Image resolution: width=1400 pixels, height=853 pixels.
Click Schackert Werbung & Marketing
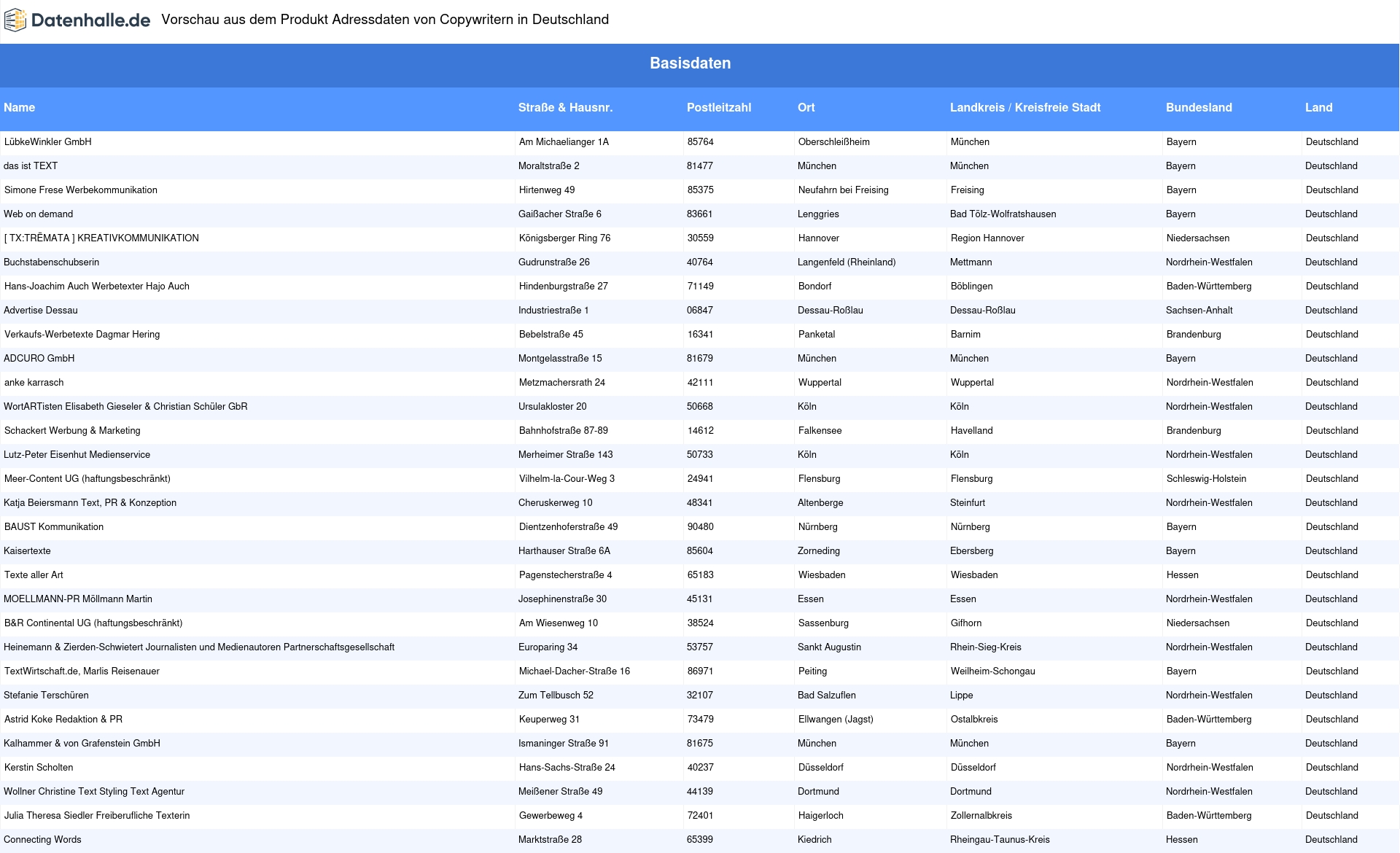[72, 431]
